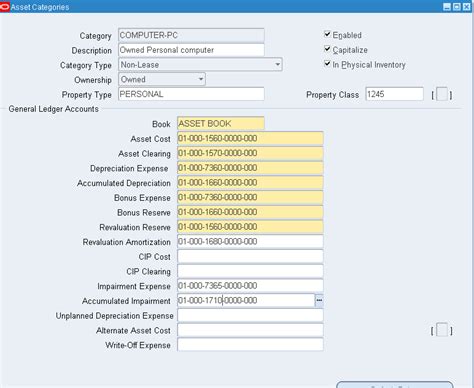Uncheck the Capitalize checkbox
This screenshot has width=474, height=388.
click(x=327, y=49)
